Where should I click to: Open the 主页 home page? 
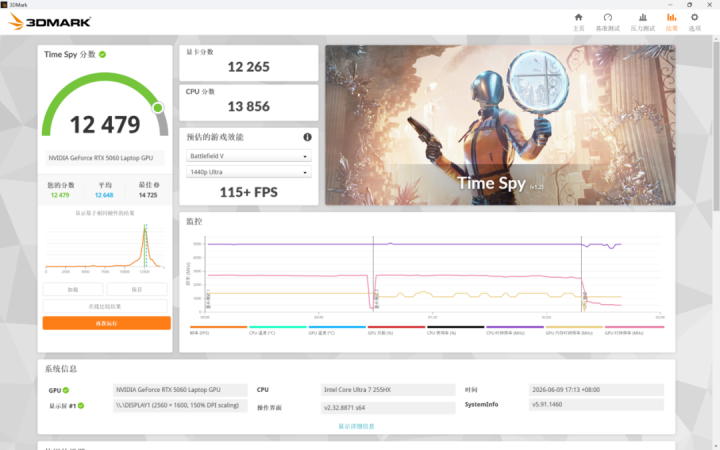point(579,22)
